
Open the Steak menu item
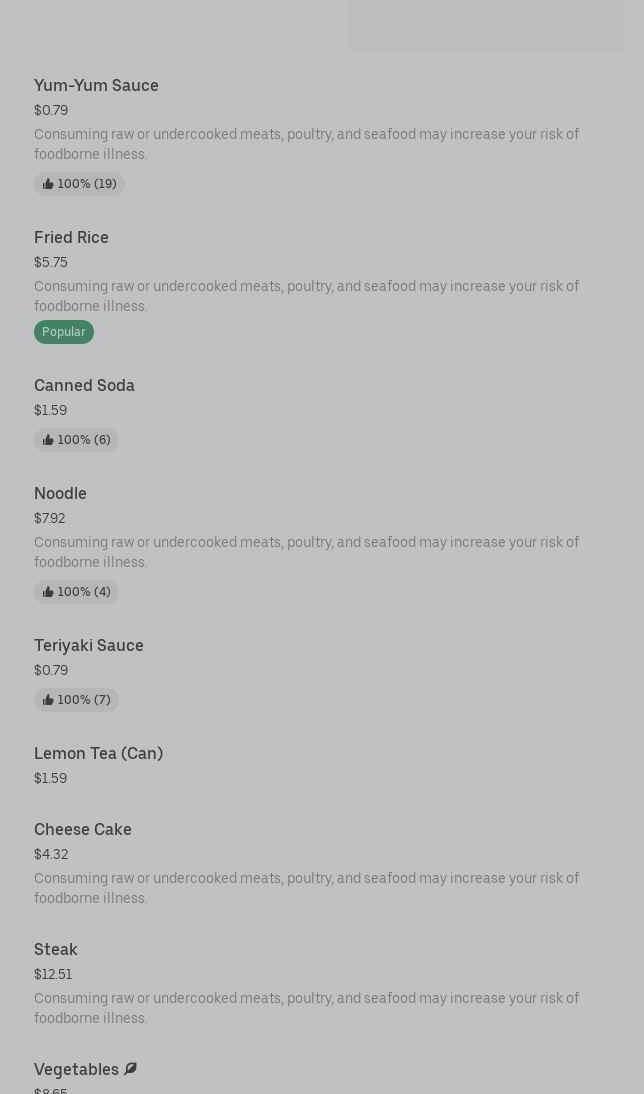point(56,950)
